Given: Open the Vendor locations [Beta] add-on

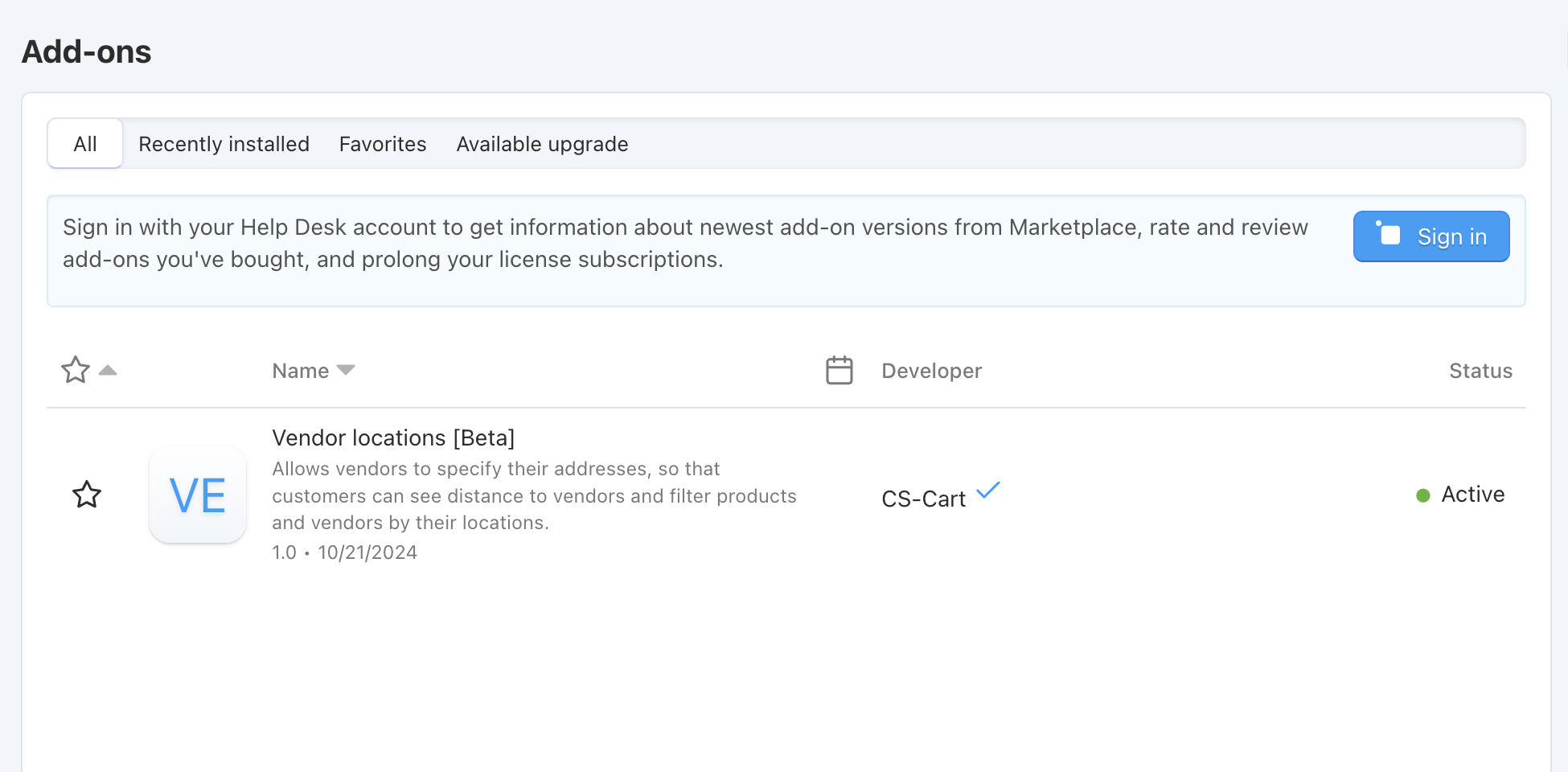Looking at the screenshot, I should point(393,437).
